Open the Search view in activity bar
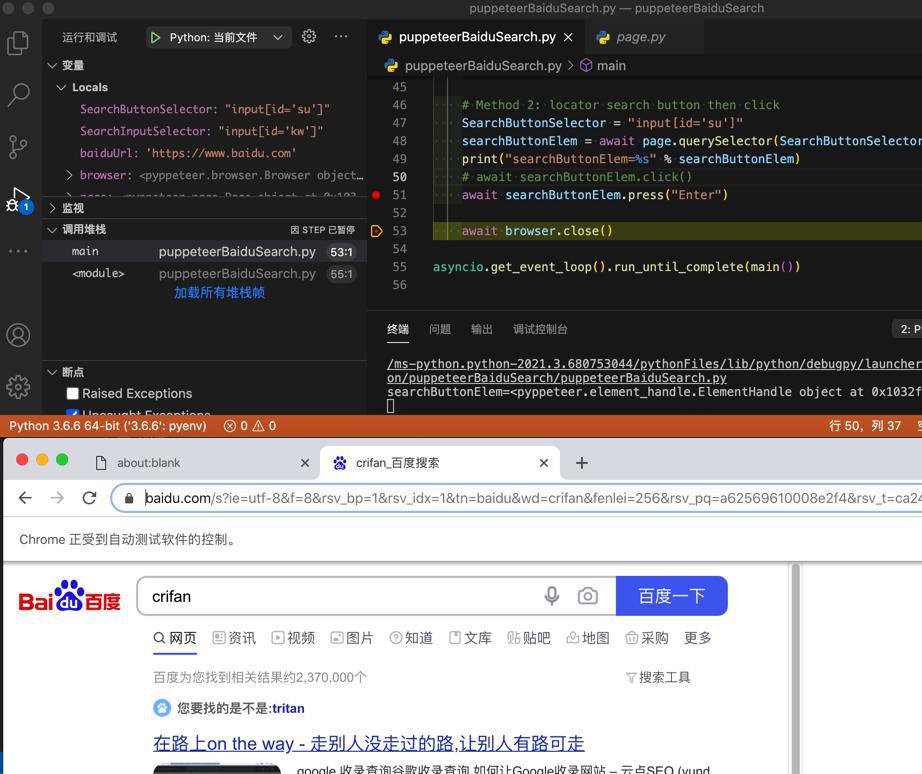922x774 pixels. tap(18, 94)
